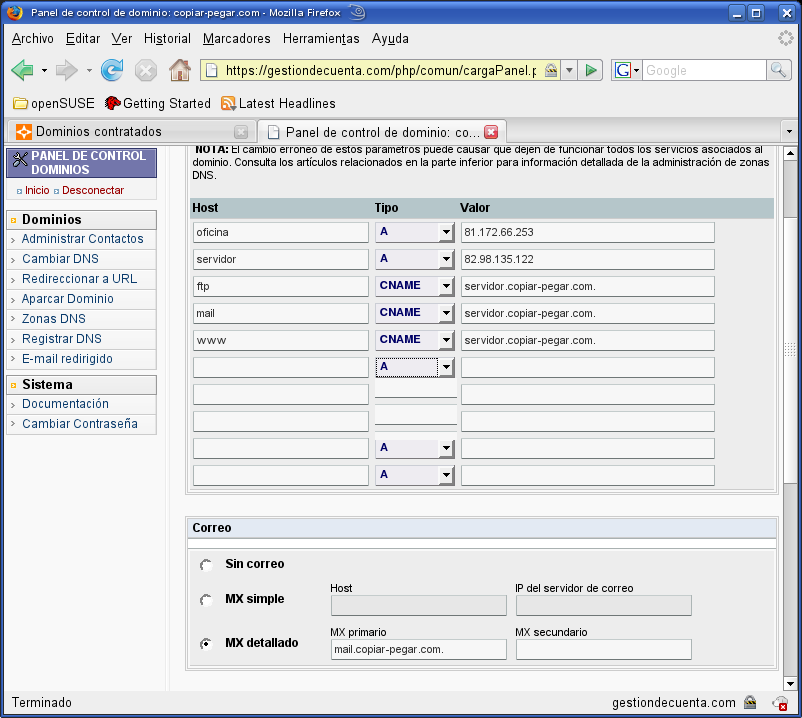Click the MX primario input field
This screenshot has height=718, width=802.
pyautogui.click(x=418, y=650)
